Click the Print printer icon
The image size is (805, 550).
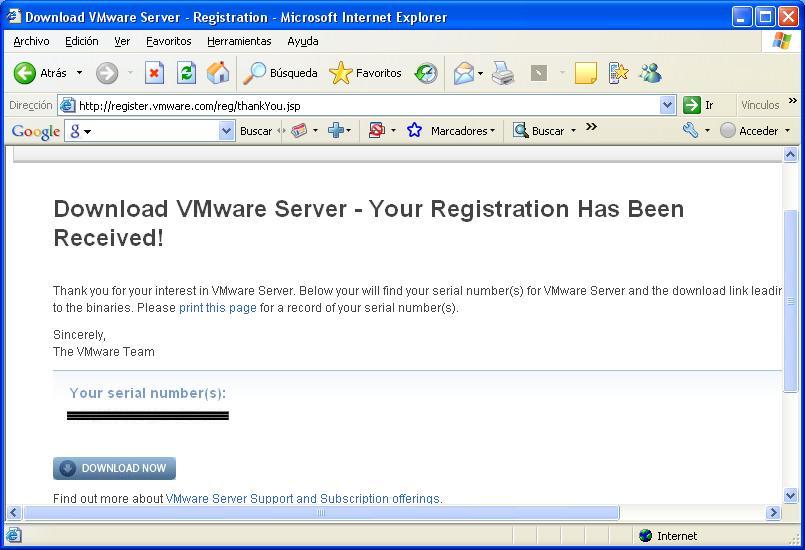(x=503, y=73)
